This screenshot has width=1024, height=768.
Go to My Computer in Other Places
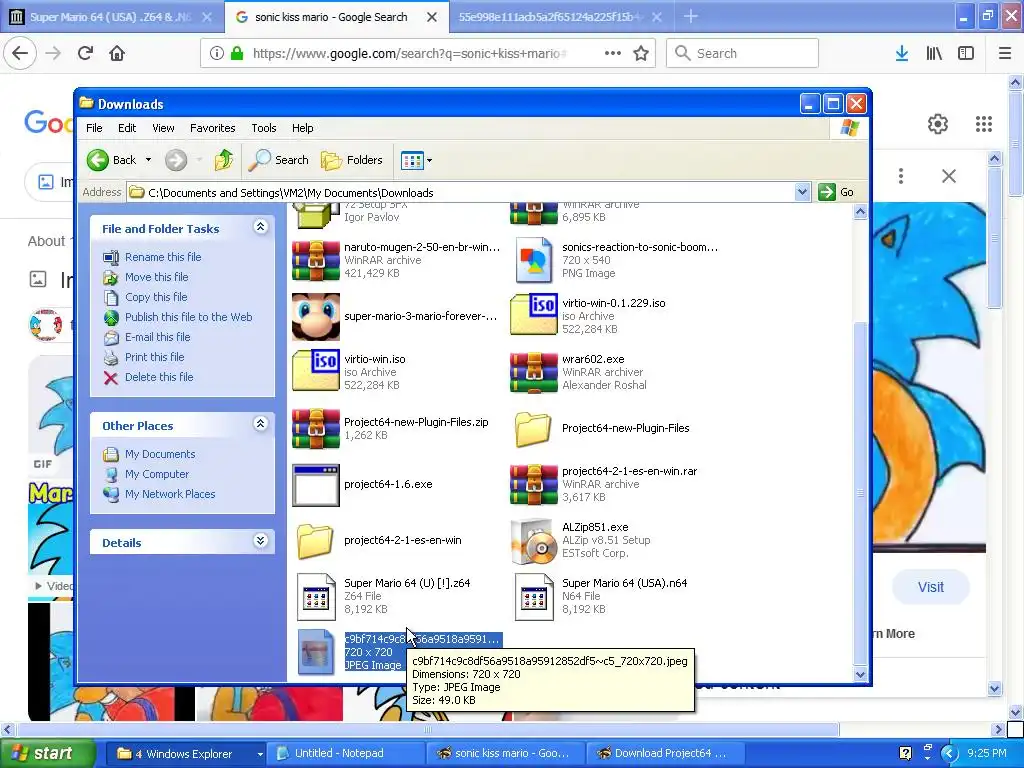[x=157, y=474]
